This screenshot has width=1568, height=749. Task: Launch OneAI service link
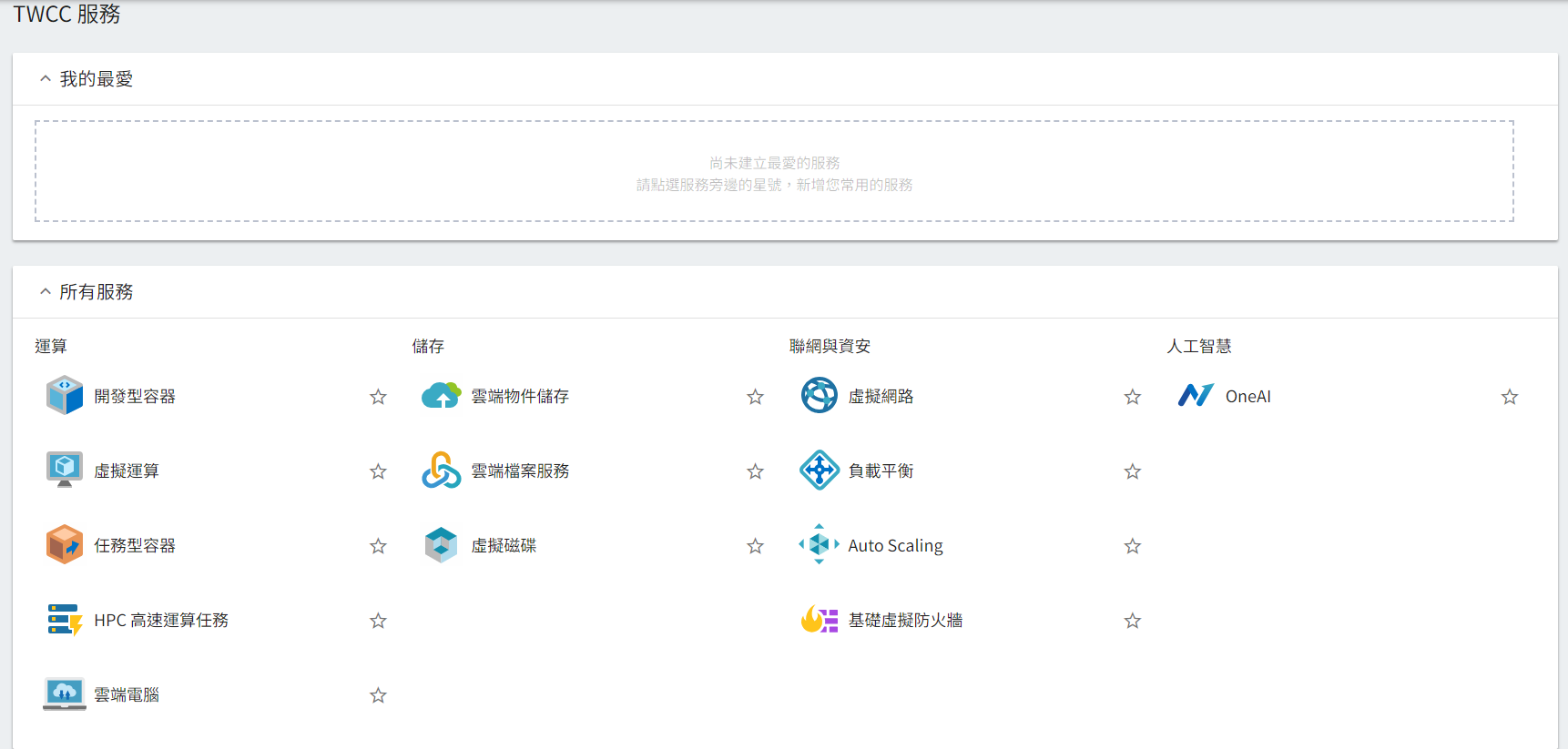coord(1247,397)
